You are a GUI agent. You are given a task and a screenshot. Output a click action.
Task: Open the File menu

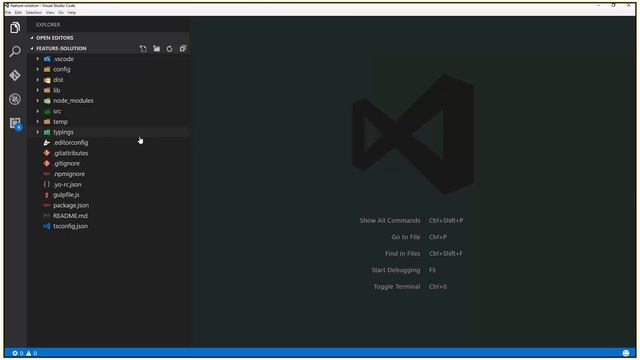point(8,13)
